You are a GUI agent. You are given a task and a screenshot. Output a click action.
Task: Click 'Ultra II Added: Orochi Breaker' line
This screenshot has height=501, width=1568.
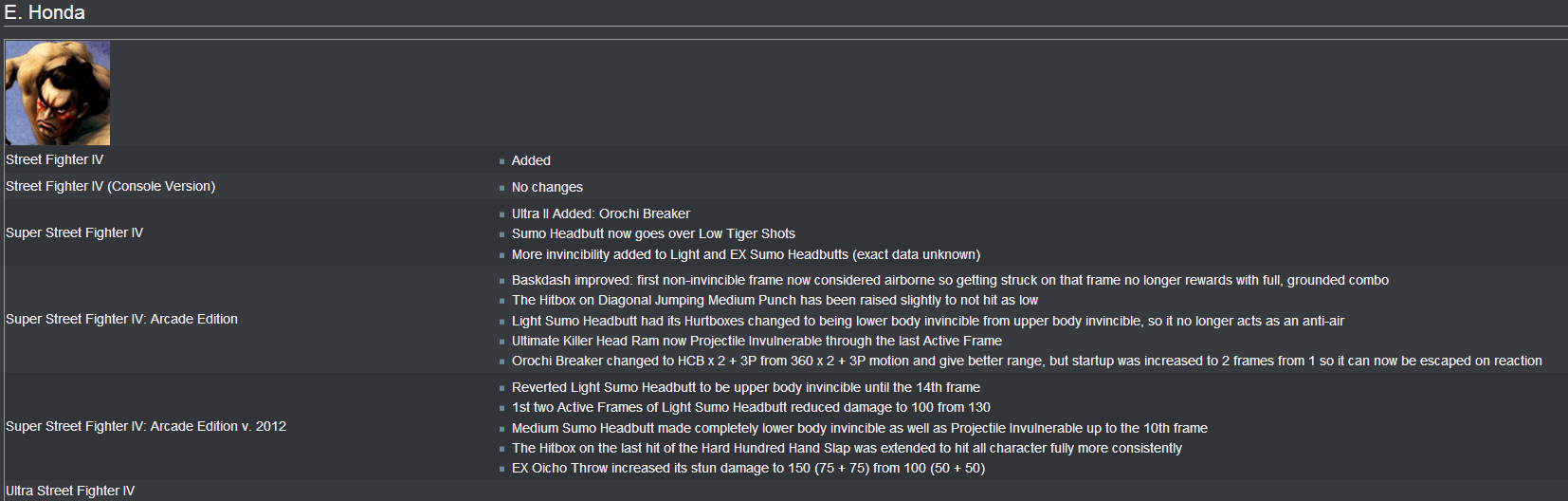[x=601, y=213]
